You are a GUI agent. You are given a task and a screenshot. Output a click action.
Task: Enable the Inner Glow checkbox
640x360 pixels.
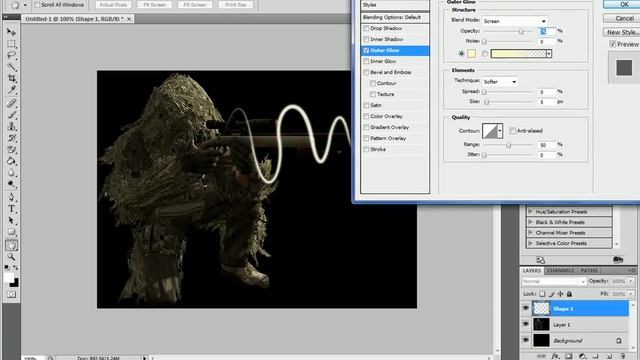(x=366, y=61)
